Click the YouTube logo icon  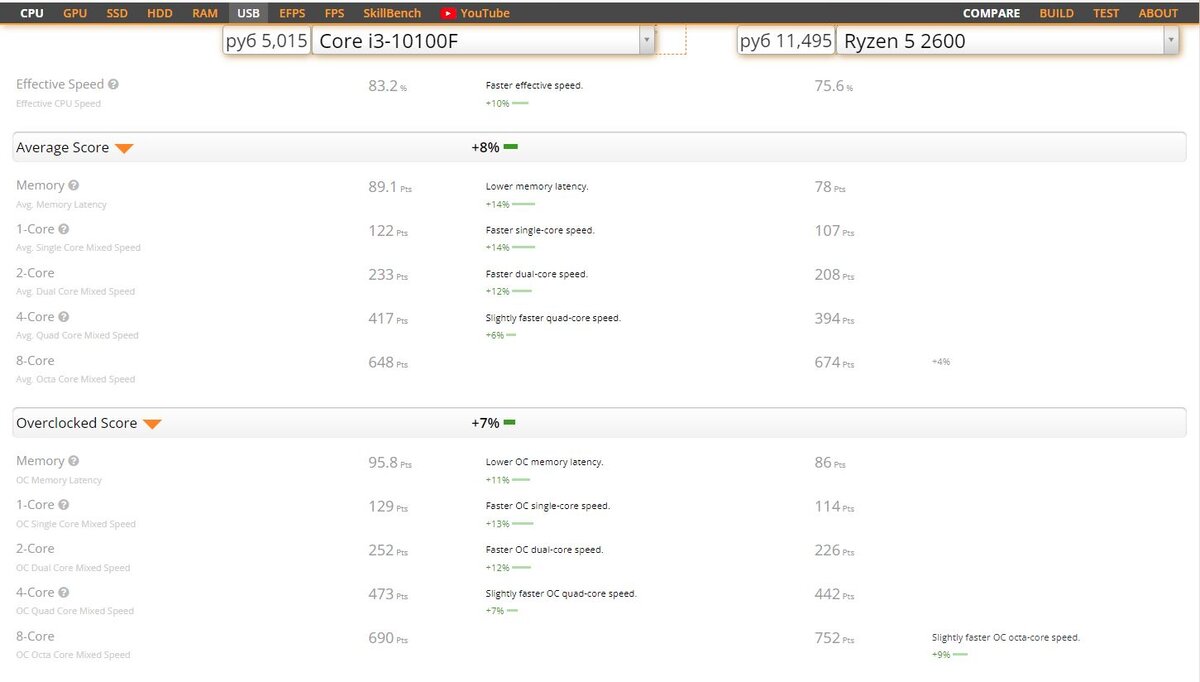point(448,13)
